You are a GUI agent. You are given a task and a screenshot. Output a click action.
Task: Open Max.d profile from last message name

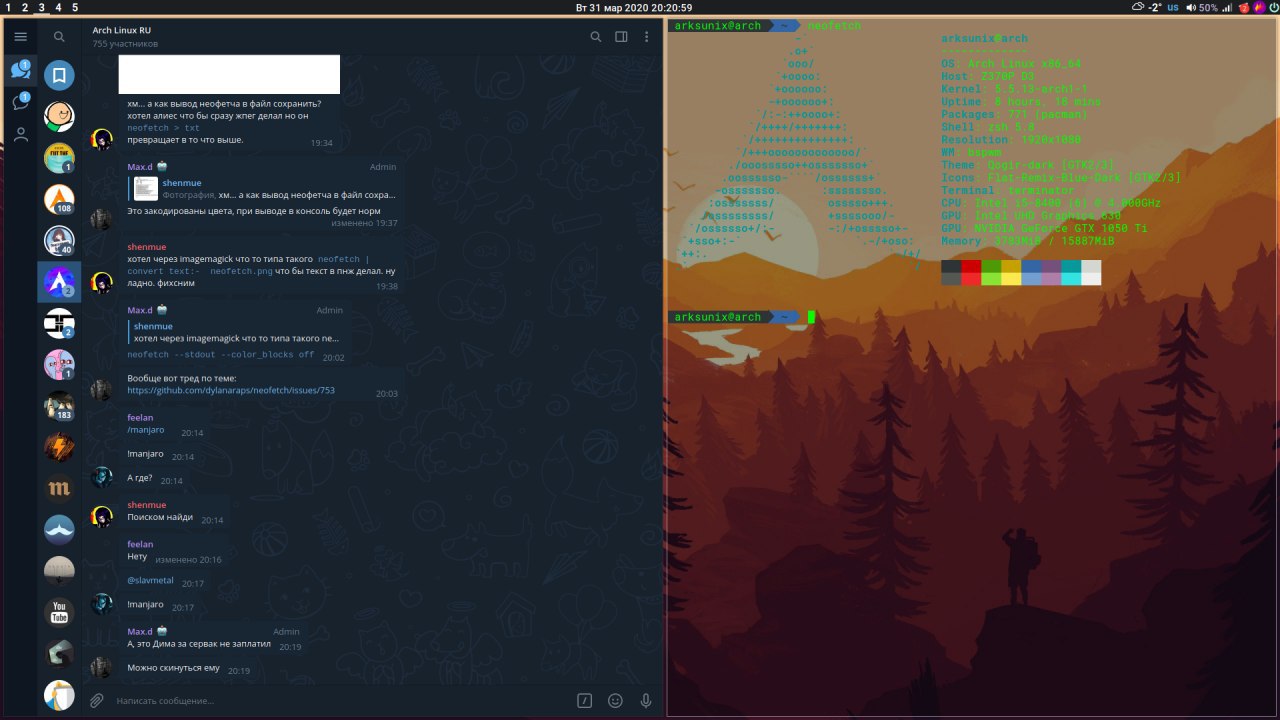[140, 632]
